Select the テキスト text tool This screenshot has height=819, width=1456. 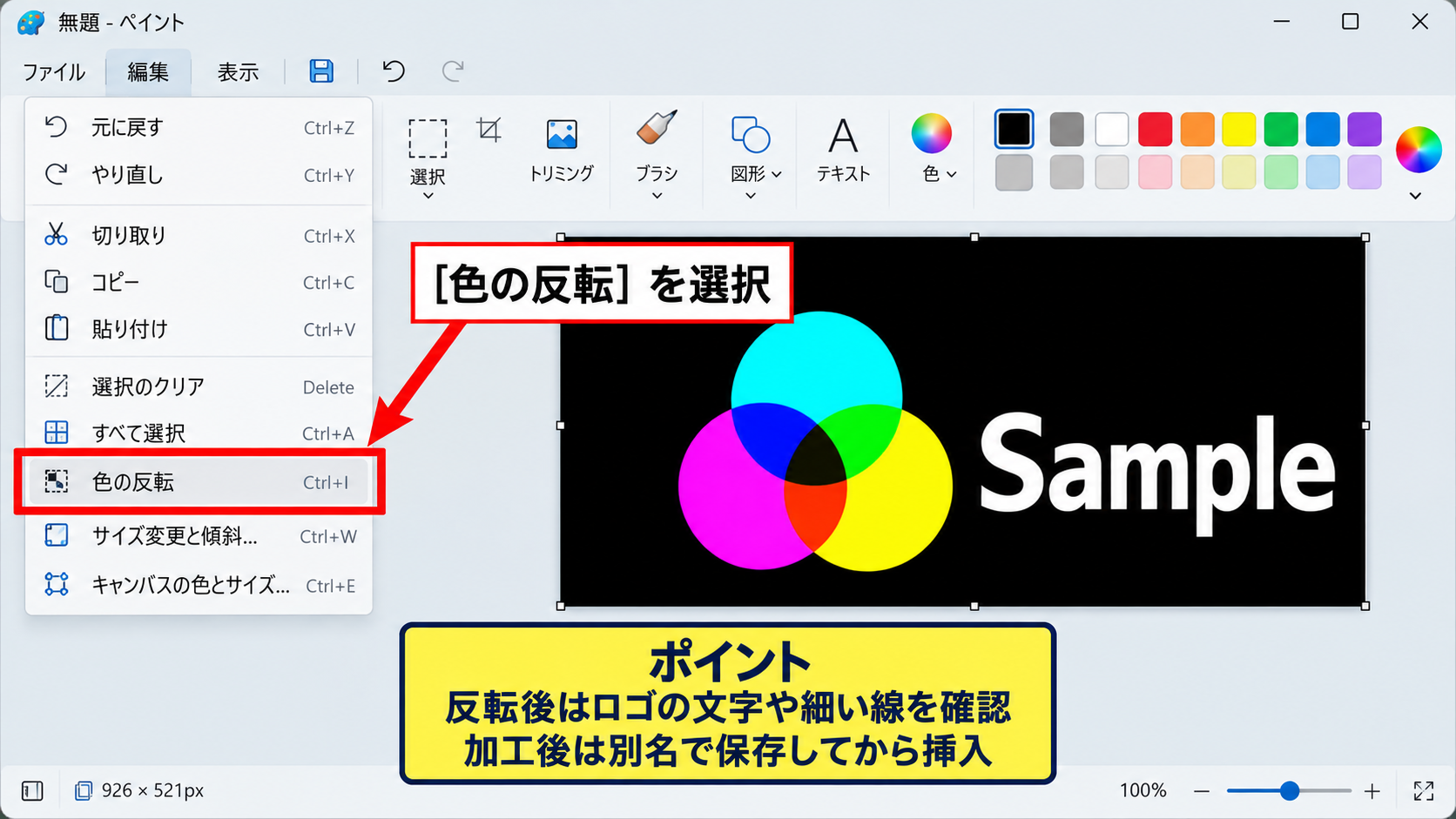tap(843, 150)
